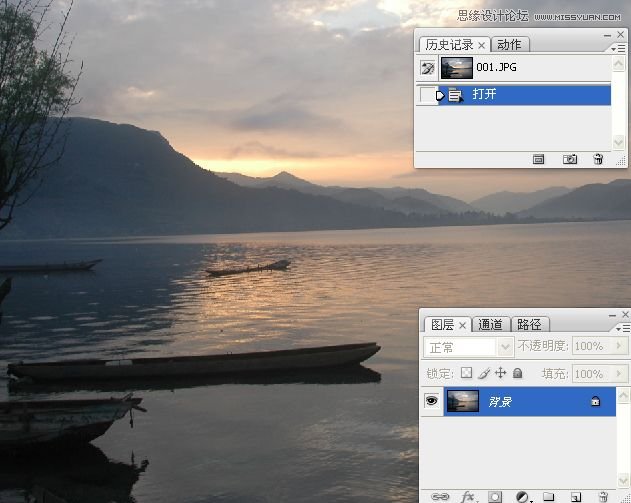Toggle history brush source box for 打开
Image resolution: width=631 pixels, height=503 pixels.
pos(427,95)
